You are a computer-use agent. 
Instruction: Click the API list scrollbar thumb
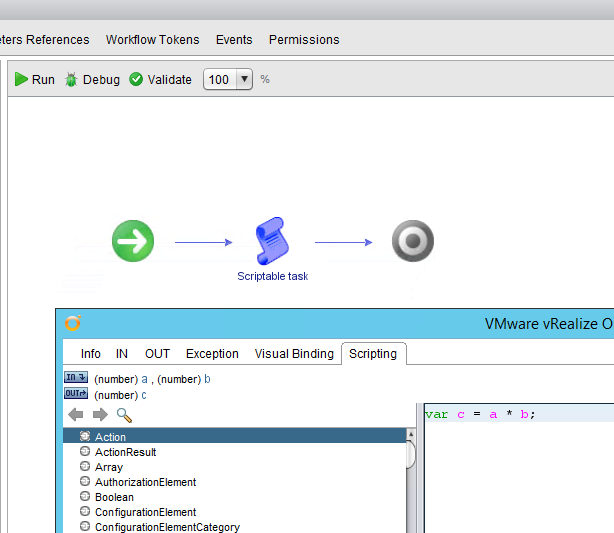pos(411,454)
